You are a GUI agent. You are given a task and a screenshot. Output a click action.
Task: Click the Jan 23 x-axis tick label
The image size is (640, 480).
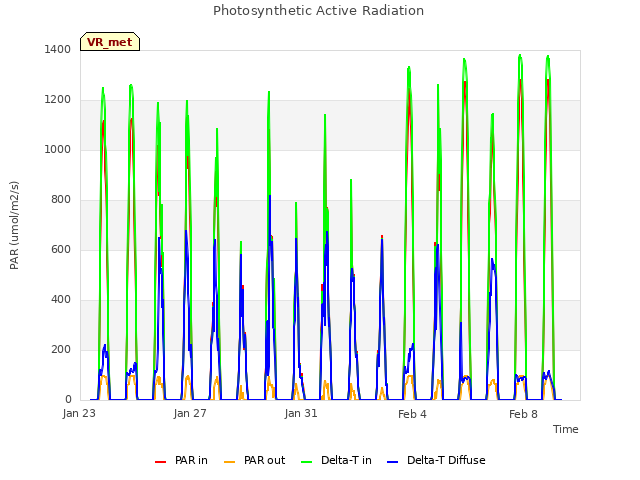[79, 413]
